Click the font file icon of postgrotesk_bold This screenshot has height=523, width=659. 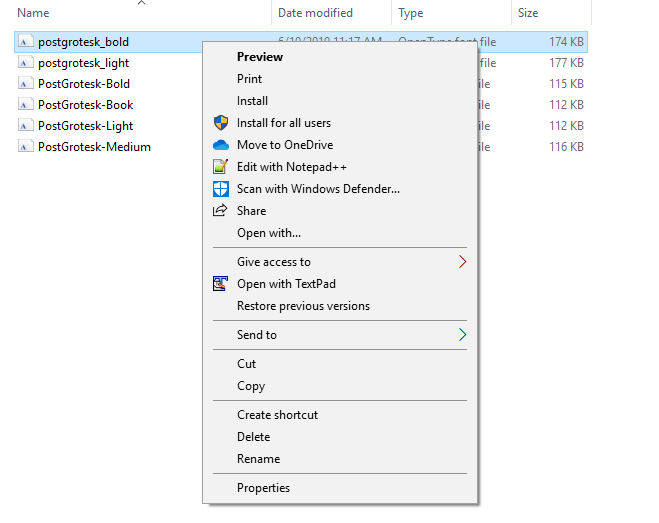point(25,42)
